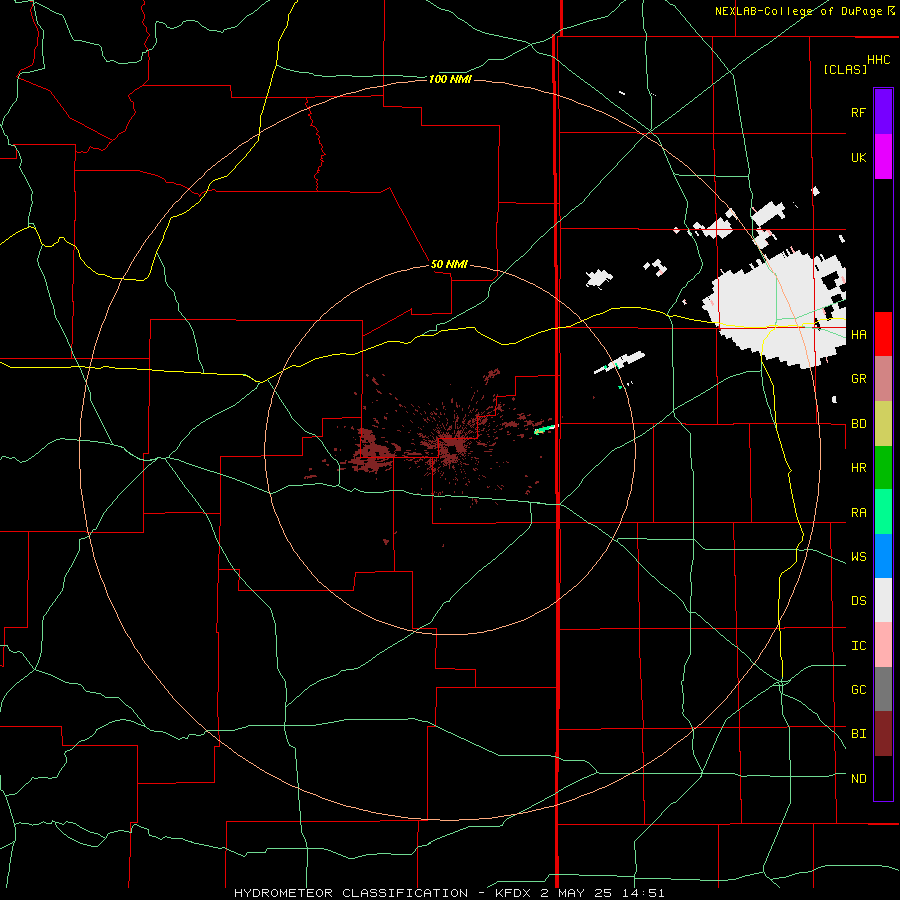
Task: Click the HA red color swatch
Action: 883,334
